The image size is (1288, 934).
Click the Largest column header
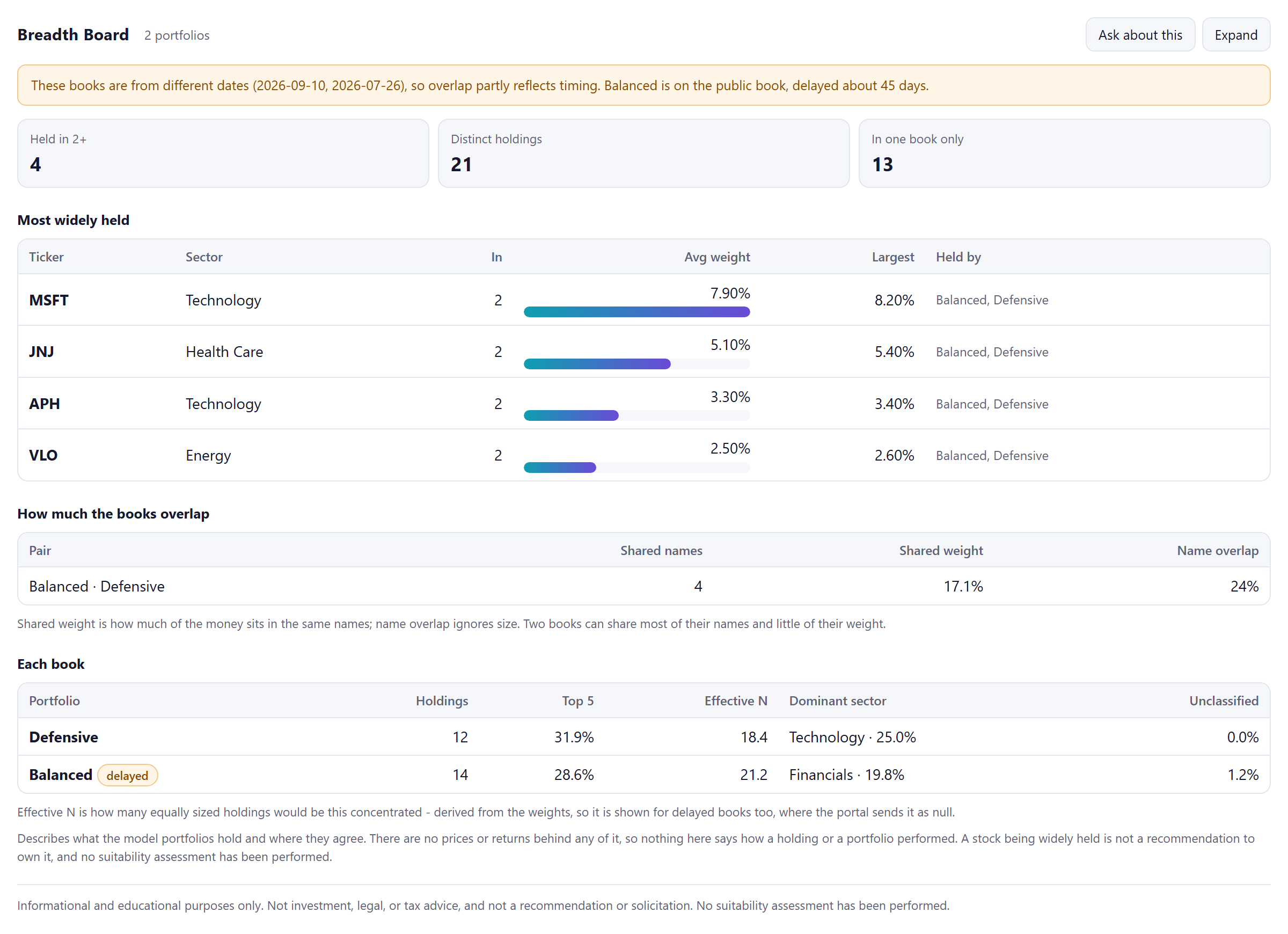(892, 257)
